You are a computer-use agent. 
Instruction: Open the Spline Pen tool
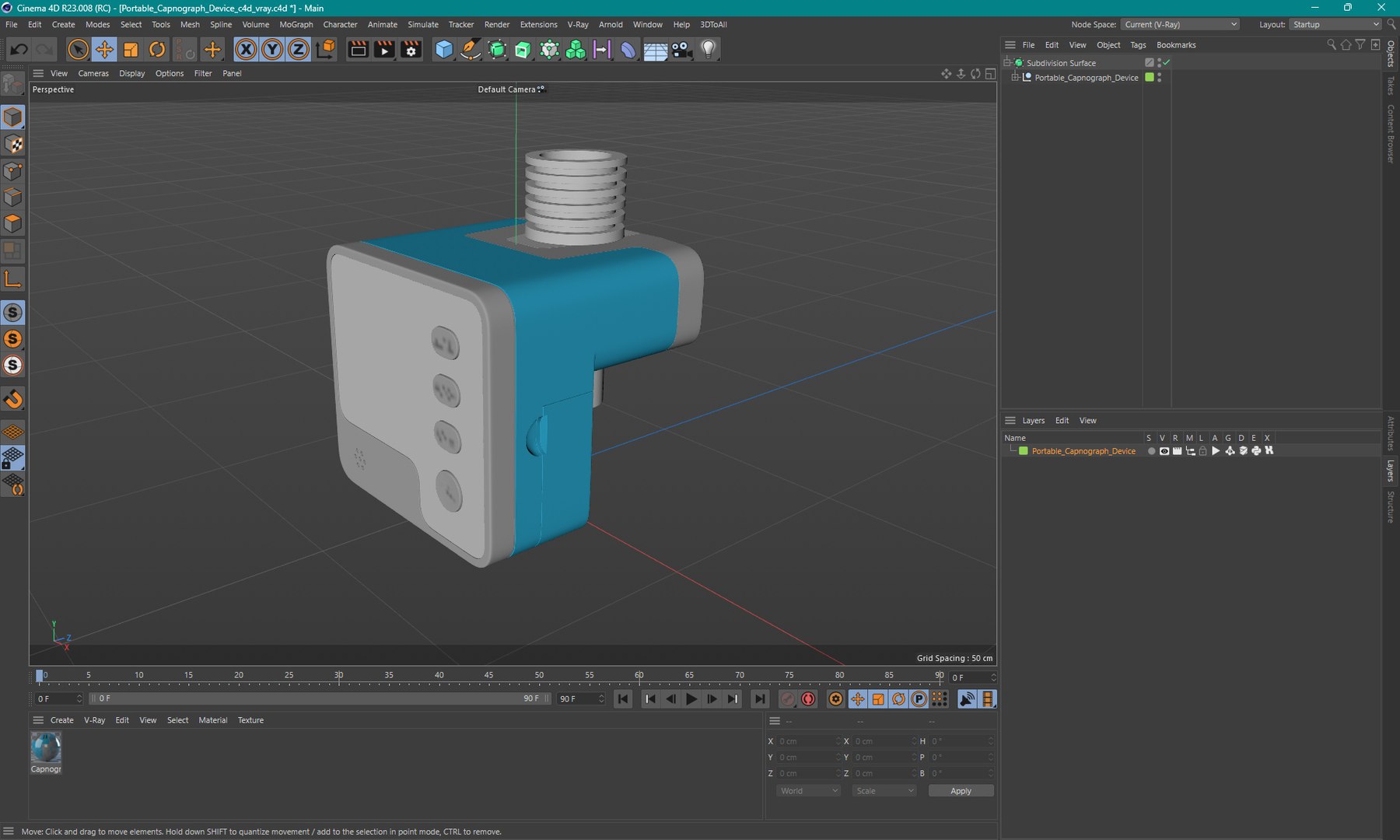click(471, 50)
